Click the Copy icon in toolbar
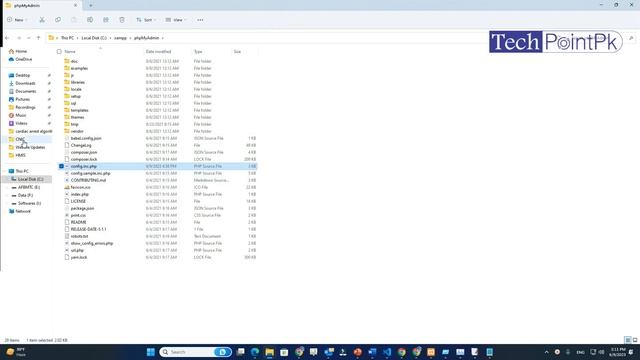 coord(58,20)
